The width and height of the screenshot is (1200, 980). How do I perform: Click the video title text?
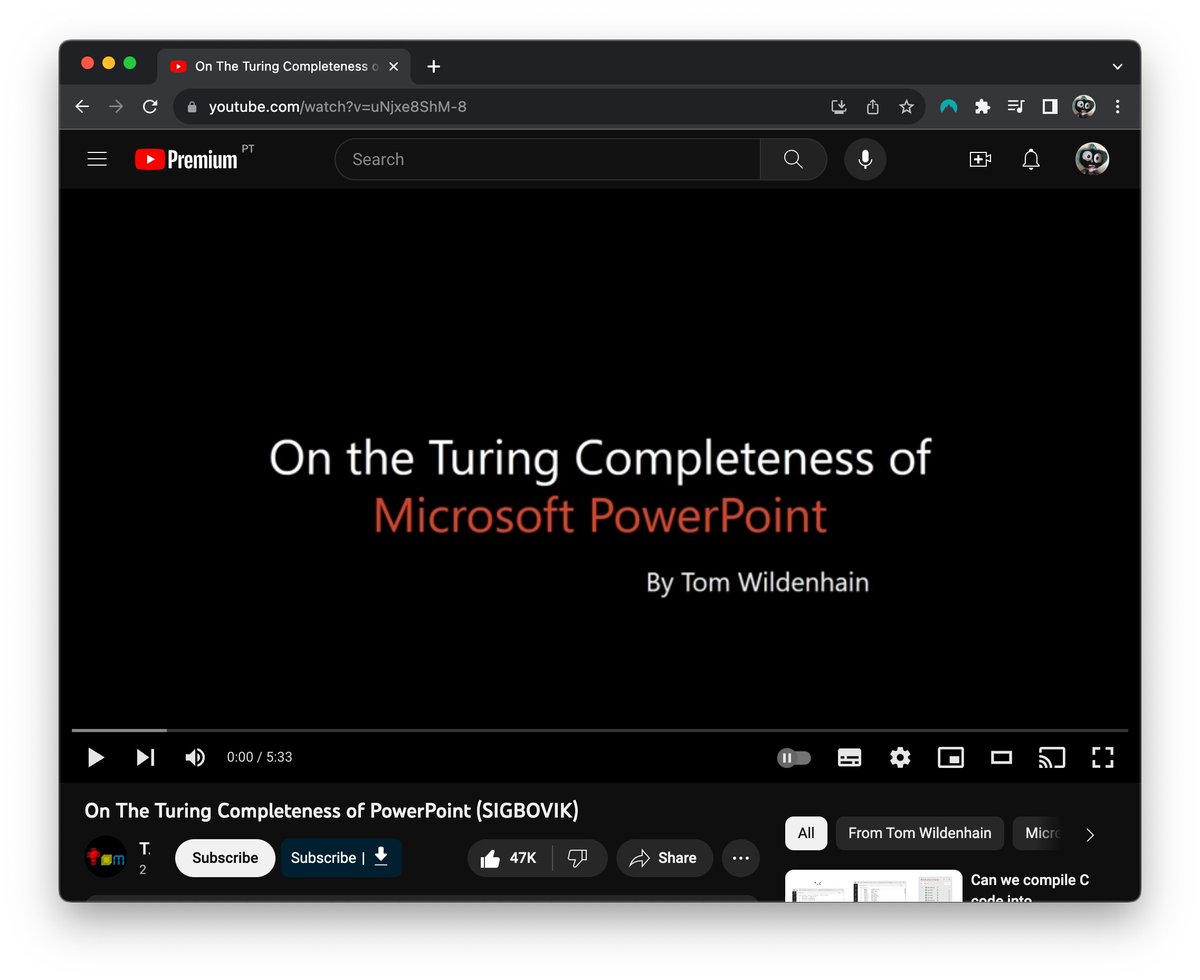click(331, 810)
